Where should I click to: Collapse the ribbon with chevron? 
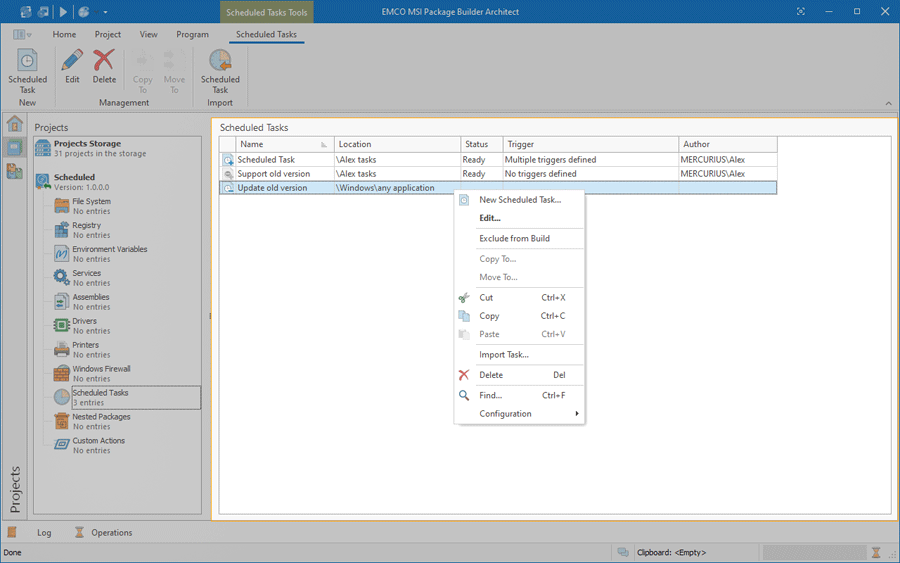[x=889, y=103]
